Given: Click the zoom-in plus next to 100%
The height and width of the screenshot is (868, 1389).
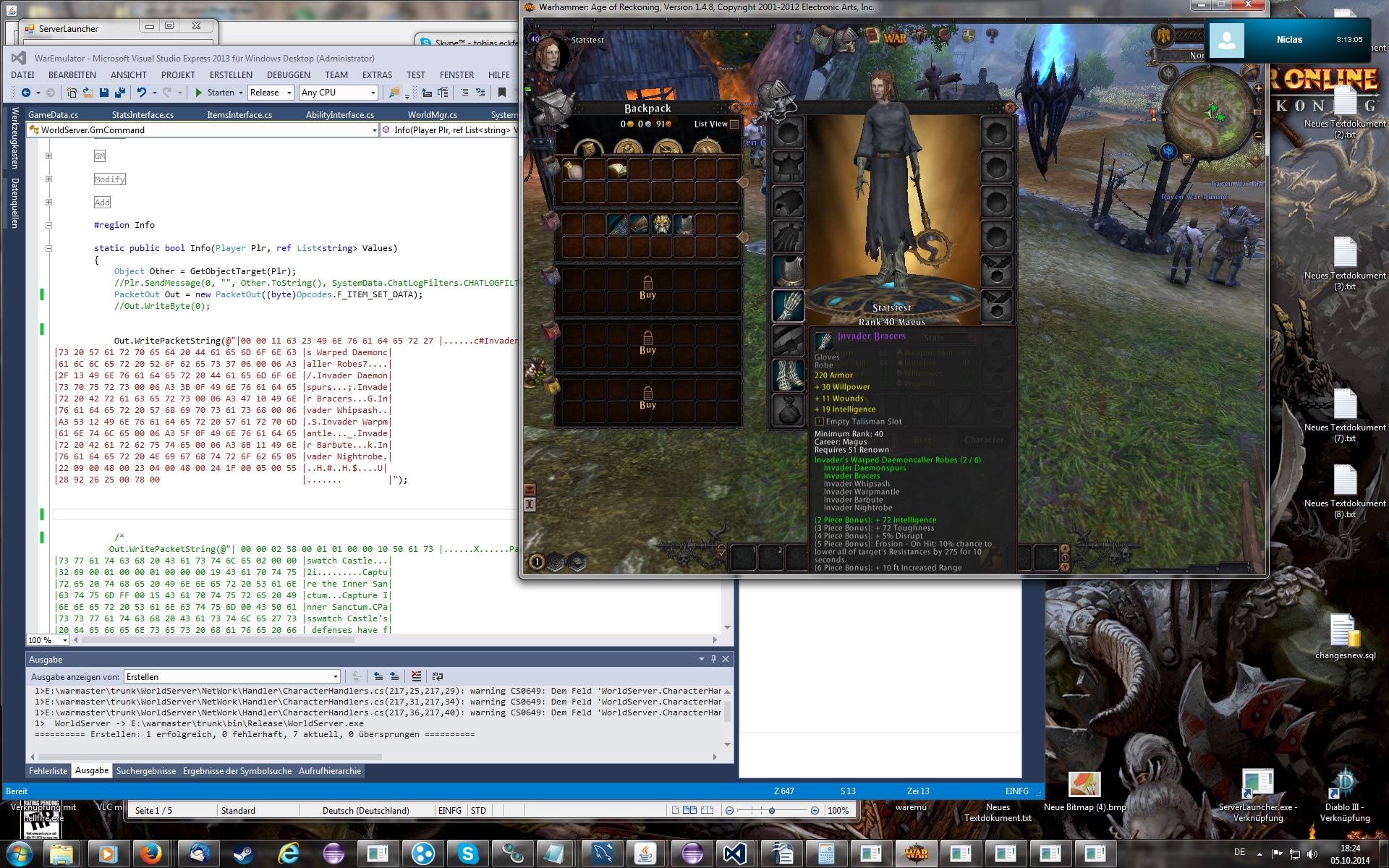Looking at the screenshot, I should (815, 811).
